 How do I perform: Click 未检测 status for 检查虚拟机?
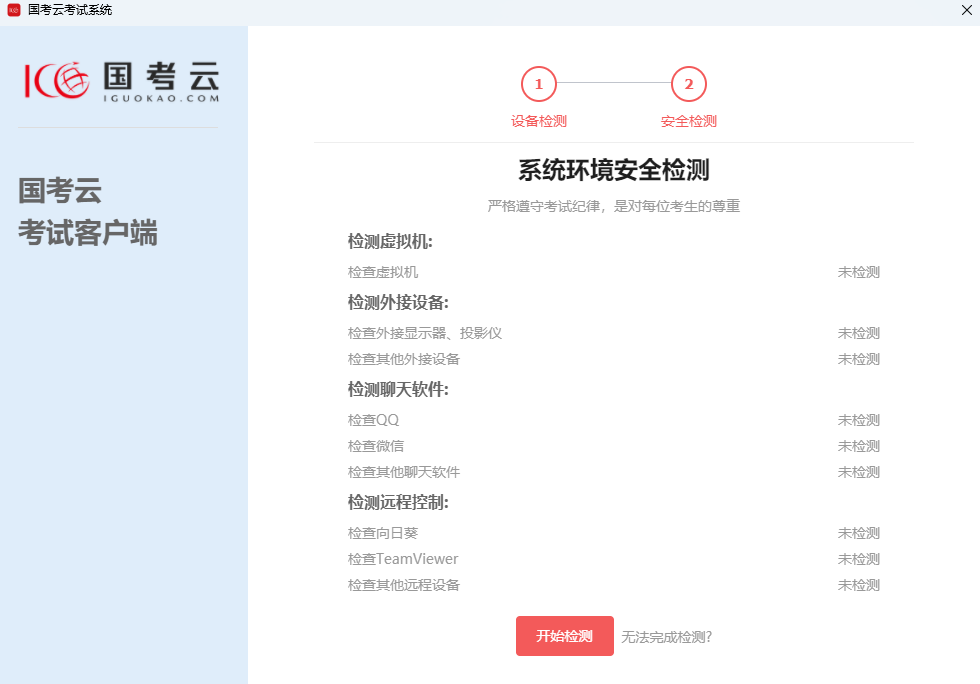pyautogui.click(x=859, y=272)
